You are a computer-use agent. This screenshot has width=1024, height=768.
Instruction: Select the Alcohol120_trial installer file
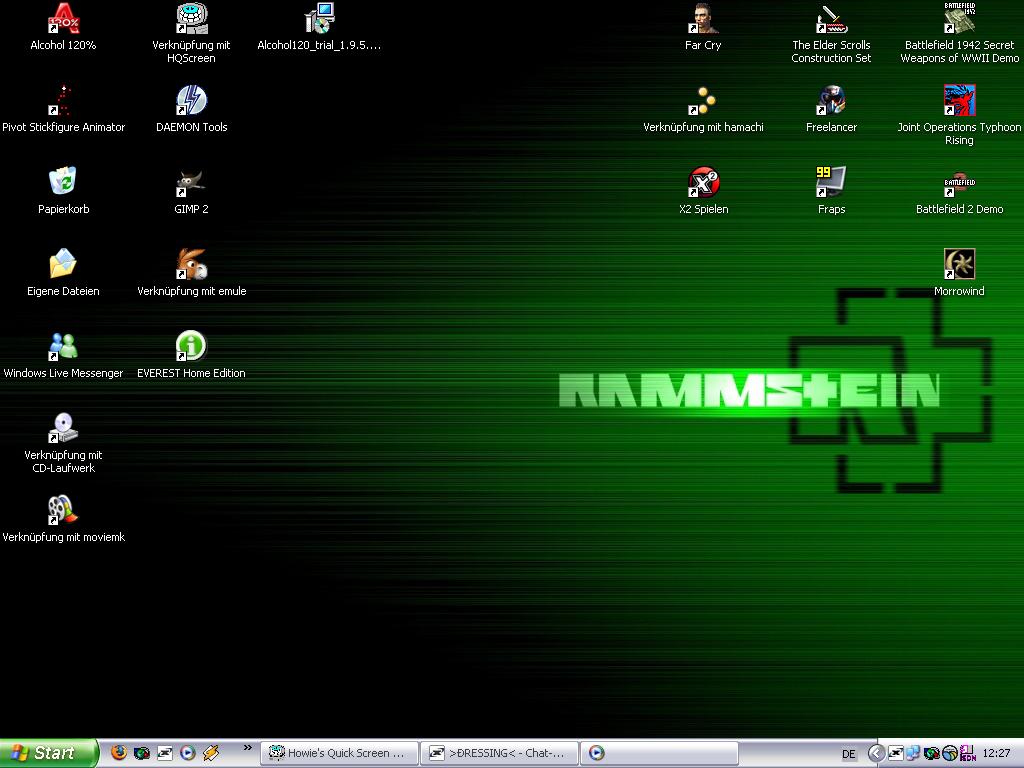pos(319,27)
